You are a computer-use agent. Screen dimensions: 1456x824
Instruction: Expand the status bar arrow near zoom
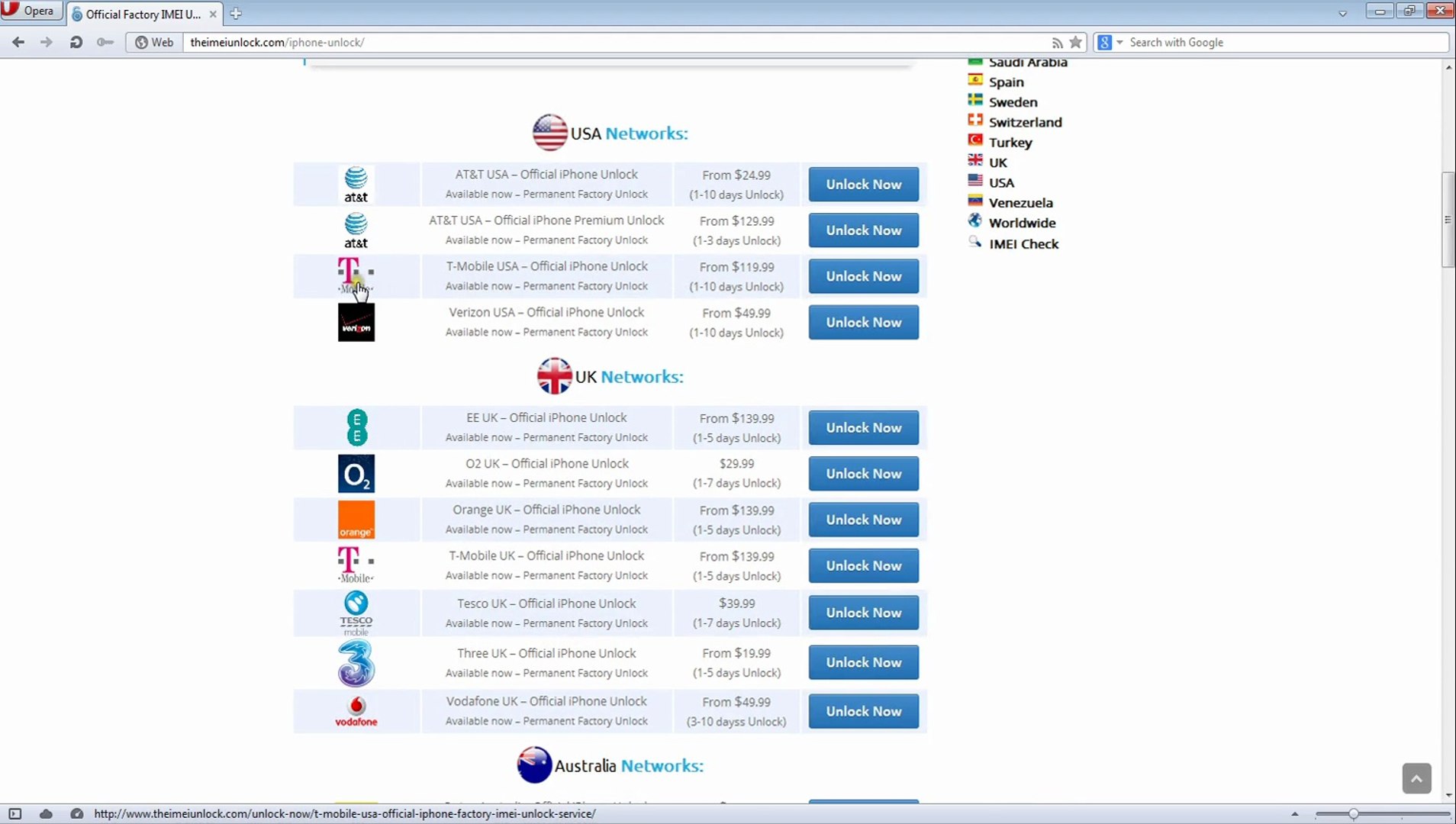[x=1294, y=814]
